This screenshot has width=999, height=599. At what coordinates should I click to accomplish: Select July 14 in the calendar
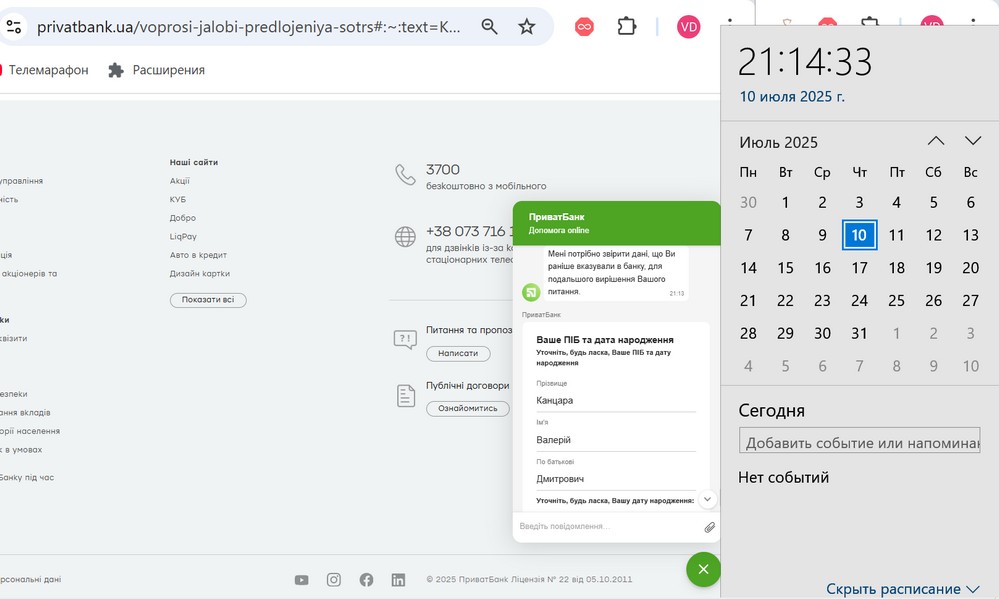tap(748, 268)
